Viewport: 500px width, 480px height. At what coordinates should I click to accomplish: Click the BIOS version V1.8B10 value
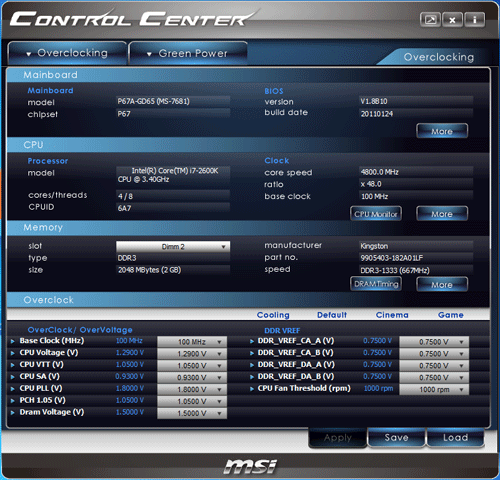(416, 101)
